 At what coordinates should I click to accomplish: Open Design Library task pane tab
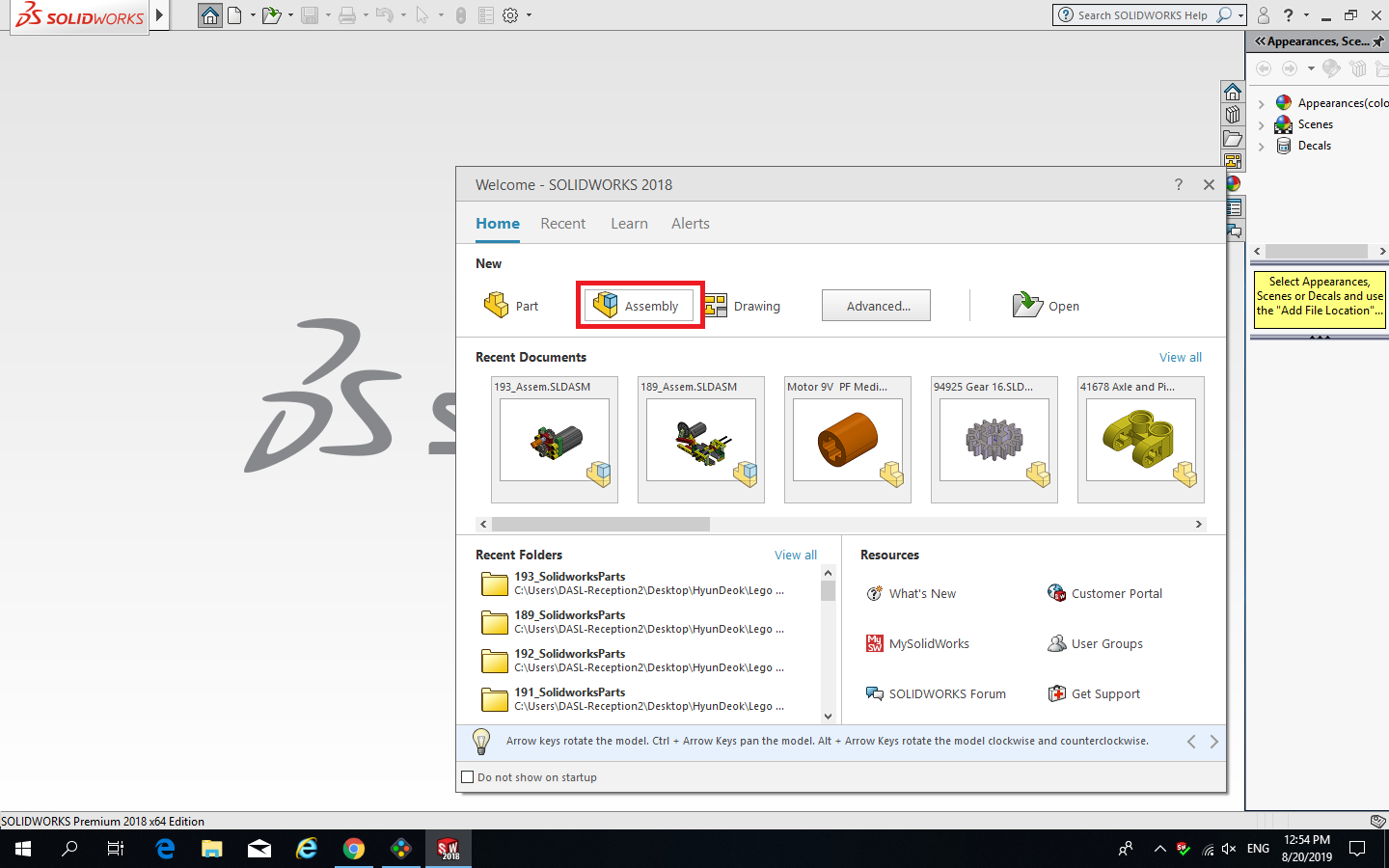tap(1233, 115)
